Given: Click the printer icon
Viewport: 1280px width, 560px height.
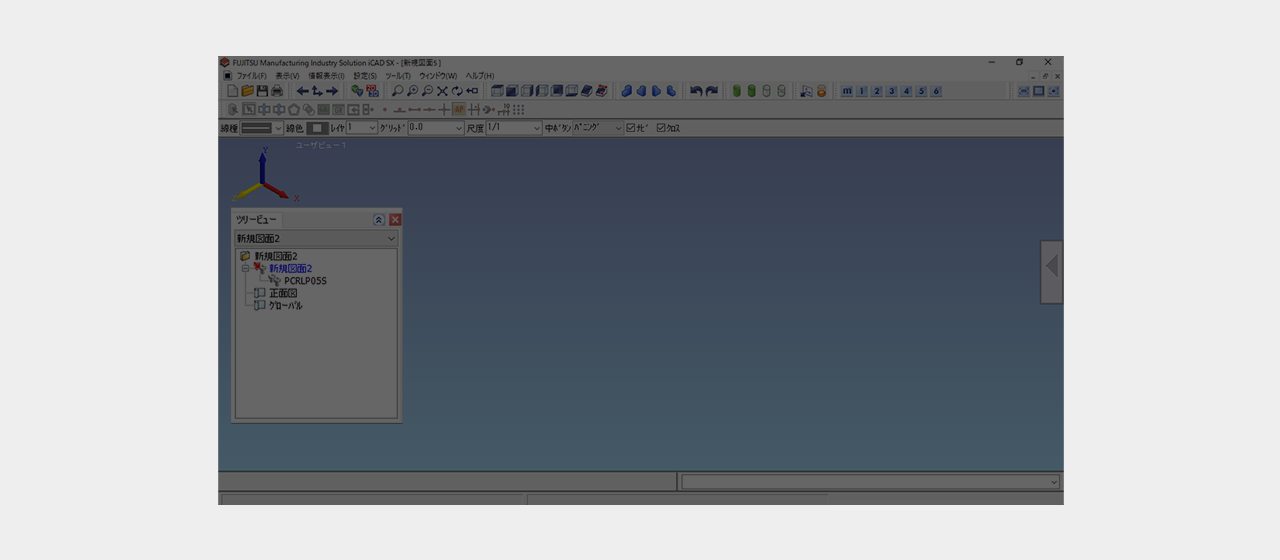Looking at the screenshot, I should coord(277,91).
